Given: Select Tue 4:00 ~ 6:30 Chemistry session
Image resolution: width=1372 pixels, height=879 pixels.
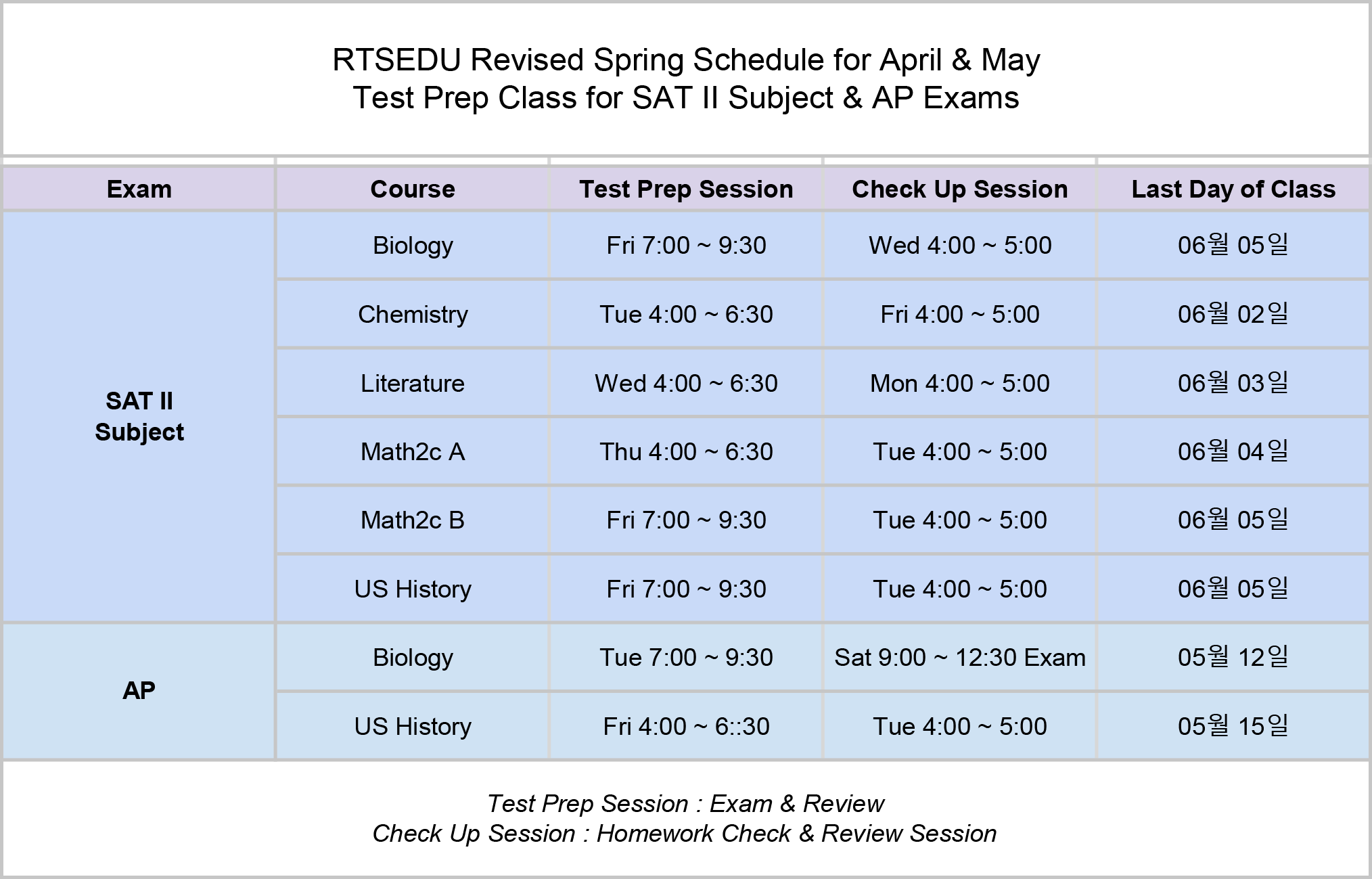Looking at the screenshot, I should pyautogui.click(x=686, y=314).
